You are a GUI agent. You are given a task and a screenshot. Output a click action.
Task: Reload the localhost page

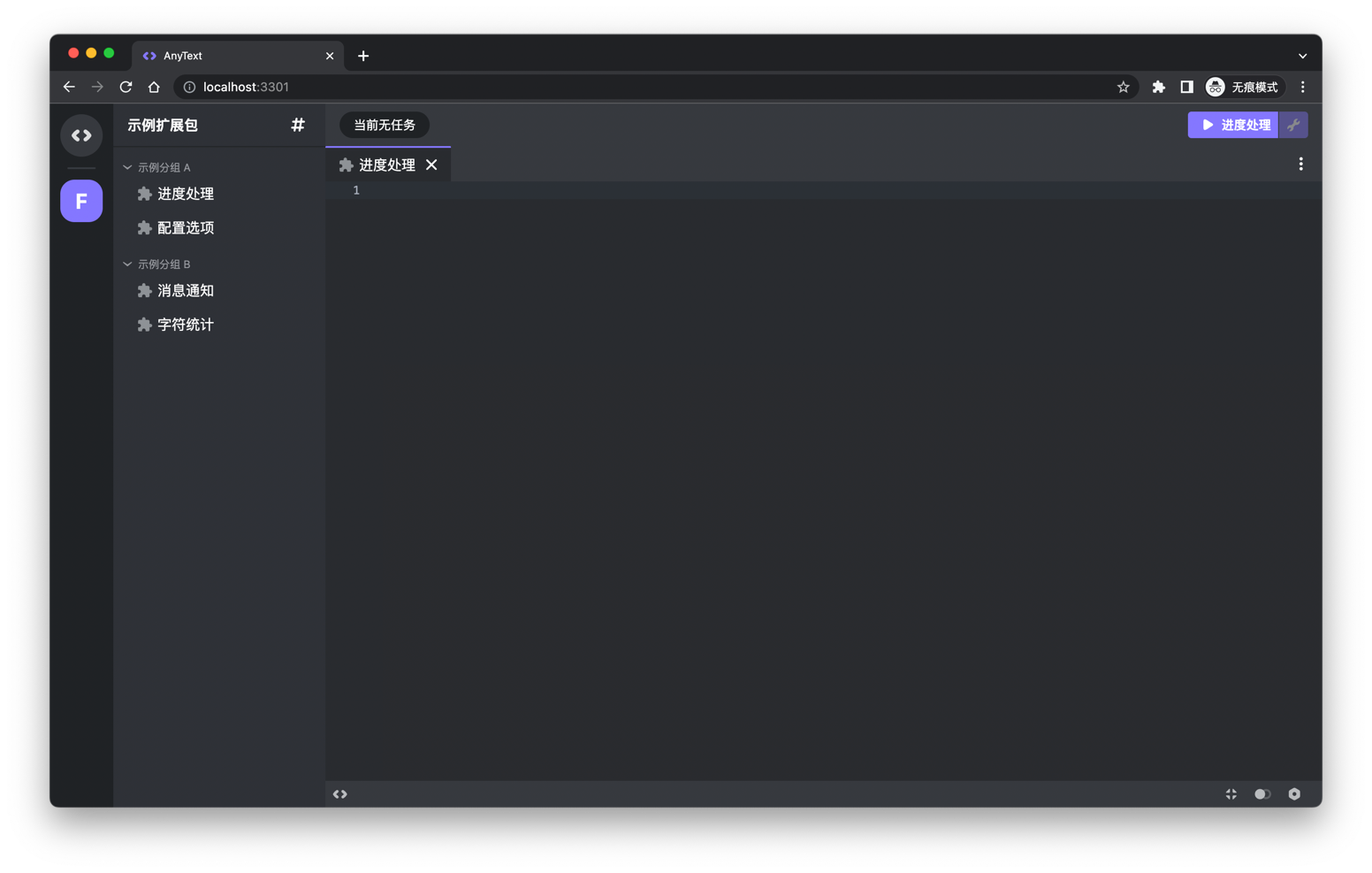[x=126, y=87]
